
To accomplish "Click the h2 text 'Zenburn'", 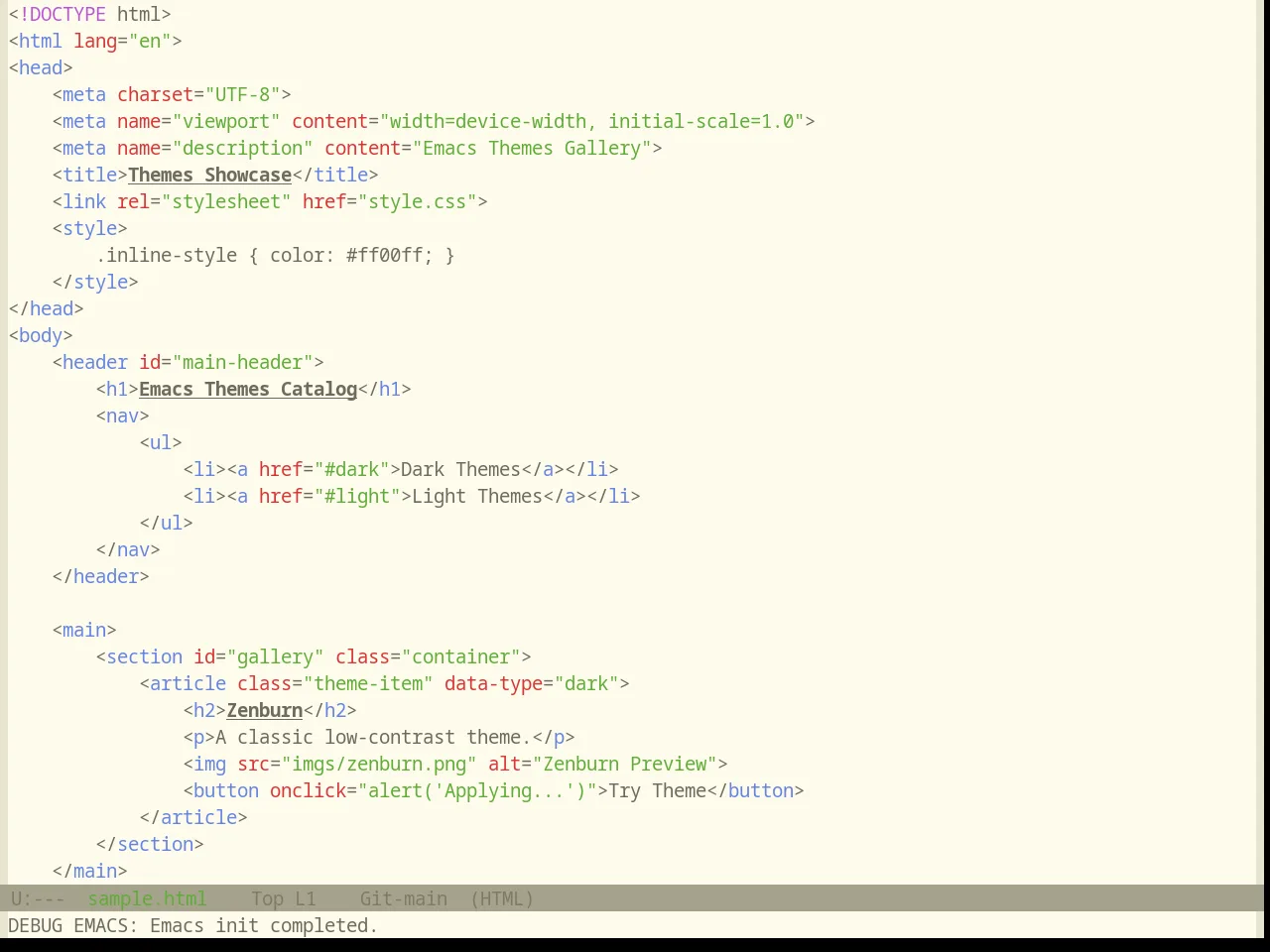I will (265, 711).
